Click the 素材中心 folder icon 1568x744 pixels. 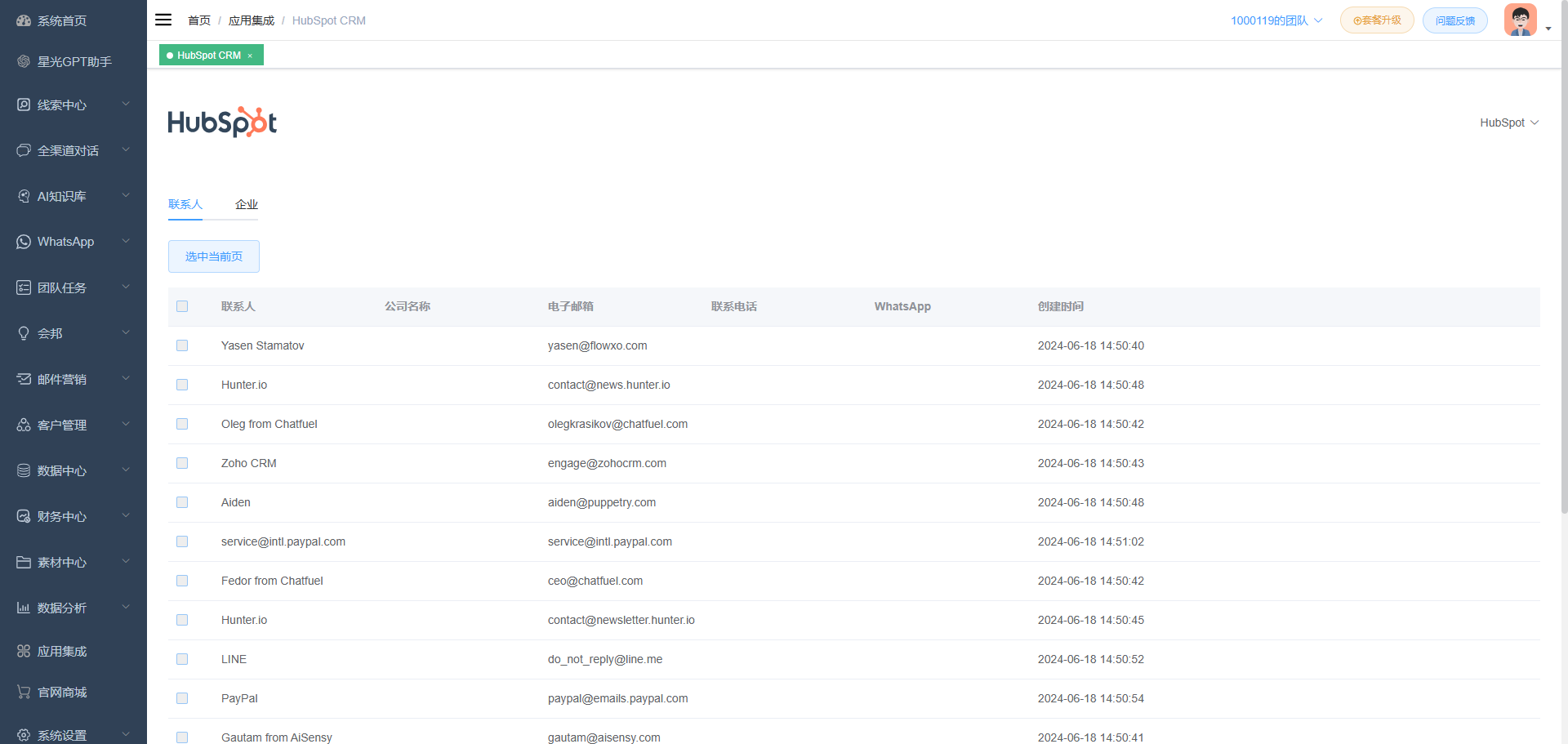point(24,562)
